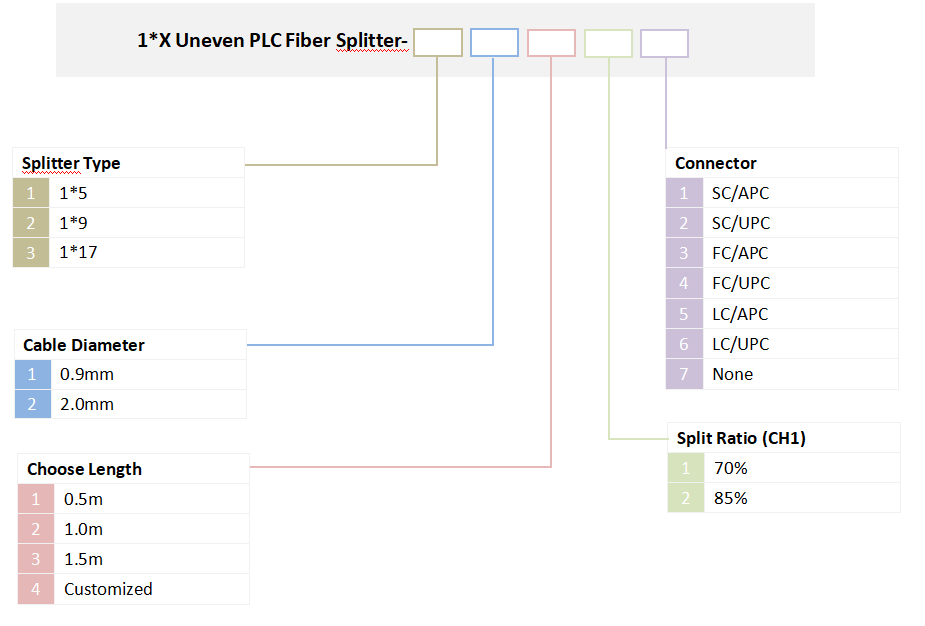
Task: Select the 85% split ratio
Action: pos(731,498)
